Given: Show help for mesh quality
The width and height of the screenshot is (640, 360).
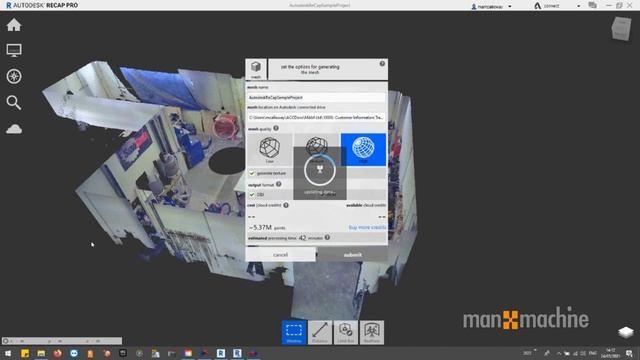Looking at the screenshot, I should pos(276,128).
